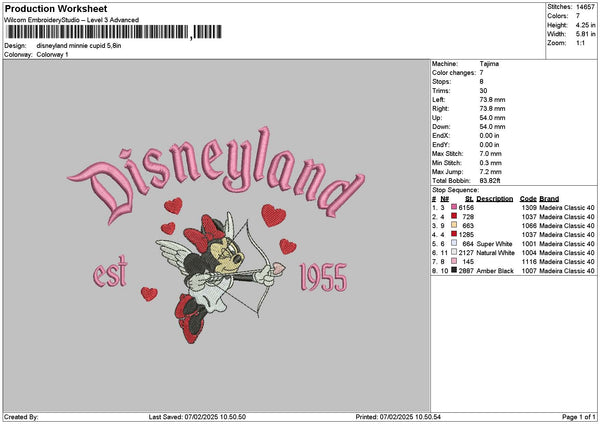Click the Amber Black color swatch
This screenshot has width=600, height=424.
454,270
